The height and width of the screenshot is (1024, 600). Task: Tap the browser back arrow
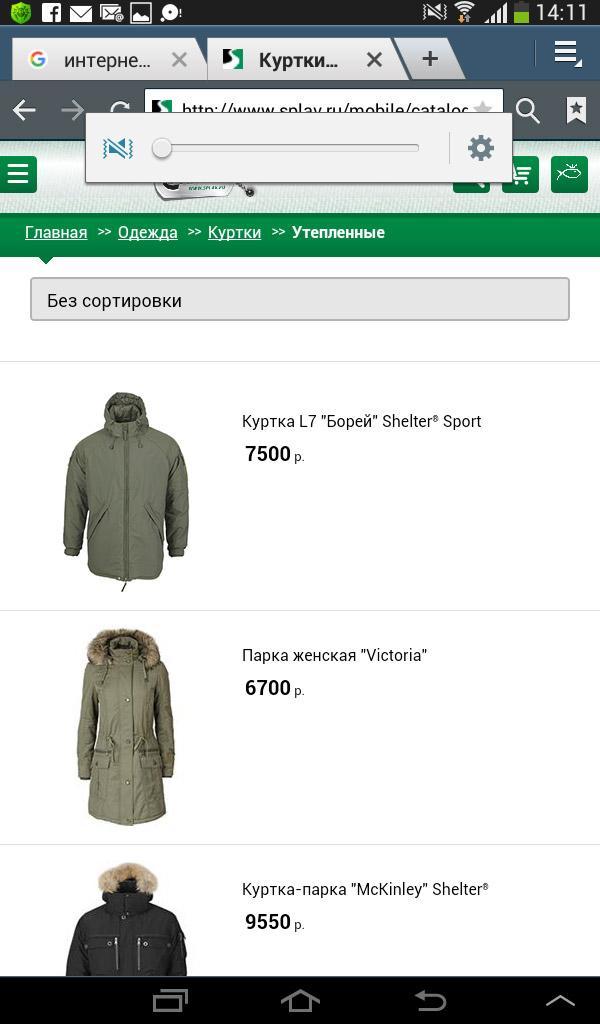pyautogui.click(x=24, y=110)
